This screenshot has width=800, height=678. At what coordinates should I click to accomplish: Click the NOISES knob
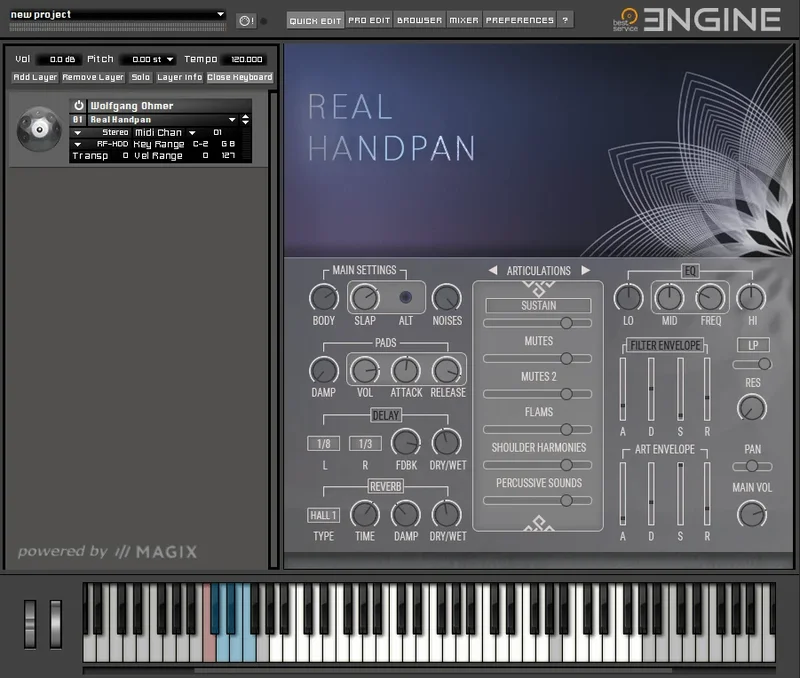[447, 298]
